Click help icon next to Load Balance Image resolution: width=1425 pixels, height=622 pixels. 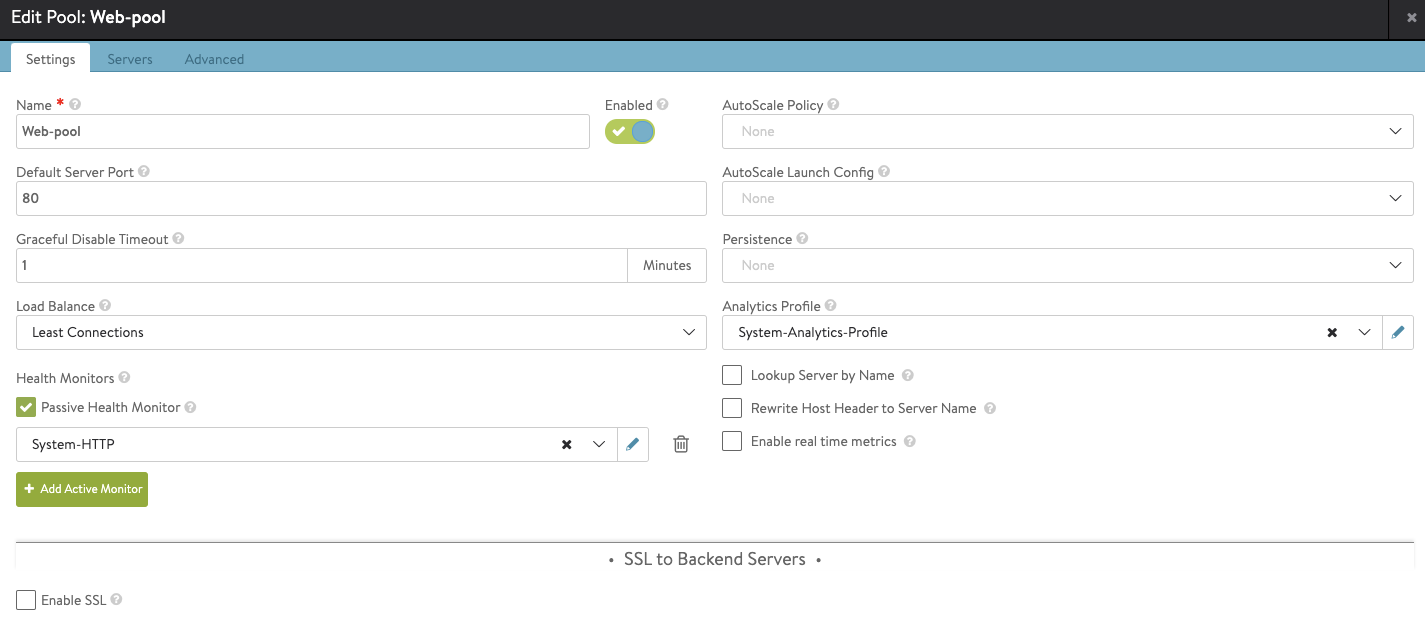[105, 306]
